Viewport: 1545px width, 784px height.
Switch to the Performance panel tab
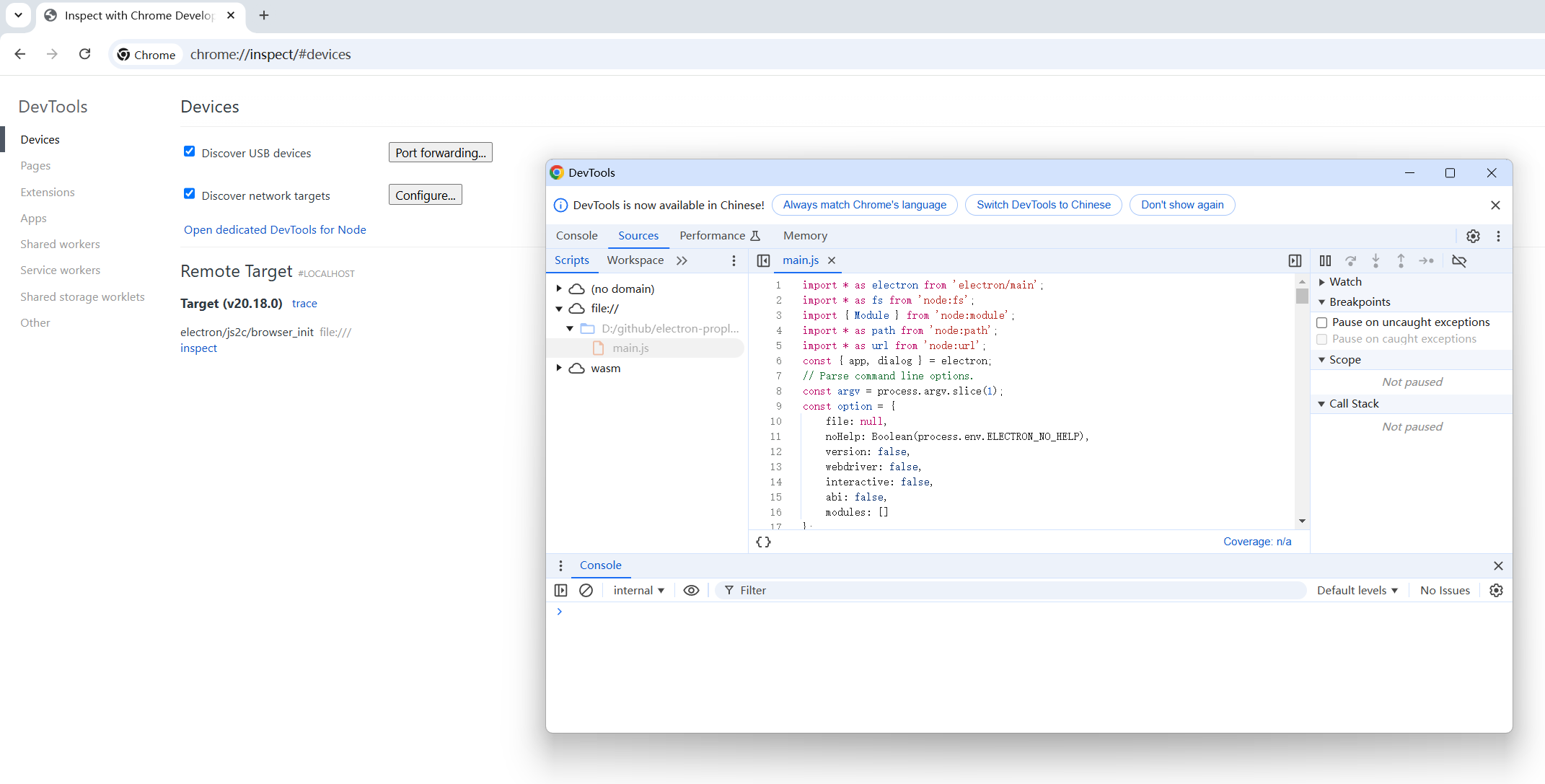coord(720,236)
